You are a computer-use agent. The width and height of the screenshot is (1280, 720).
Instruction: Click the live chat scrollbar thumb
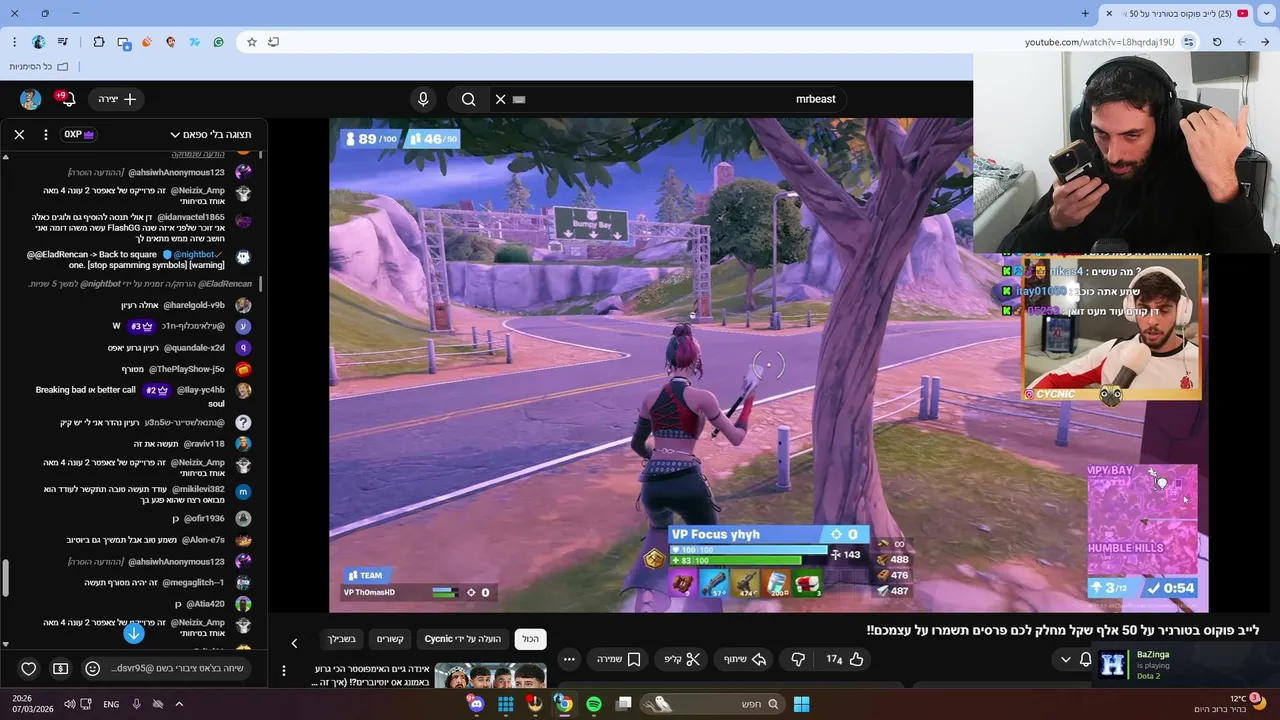coord(5,576)
